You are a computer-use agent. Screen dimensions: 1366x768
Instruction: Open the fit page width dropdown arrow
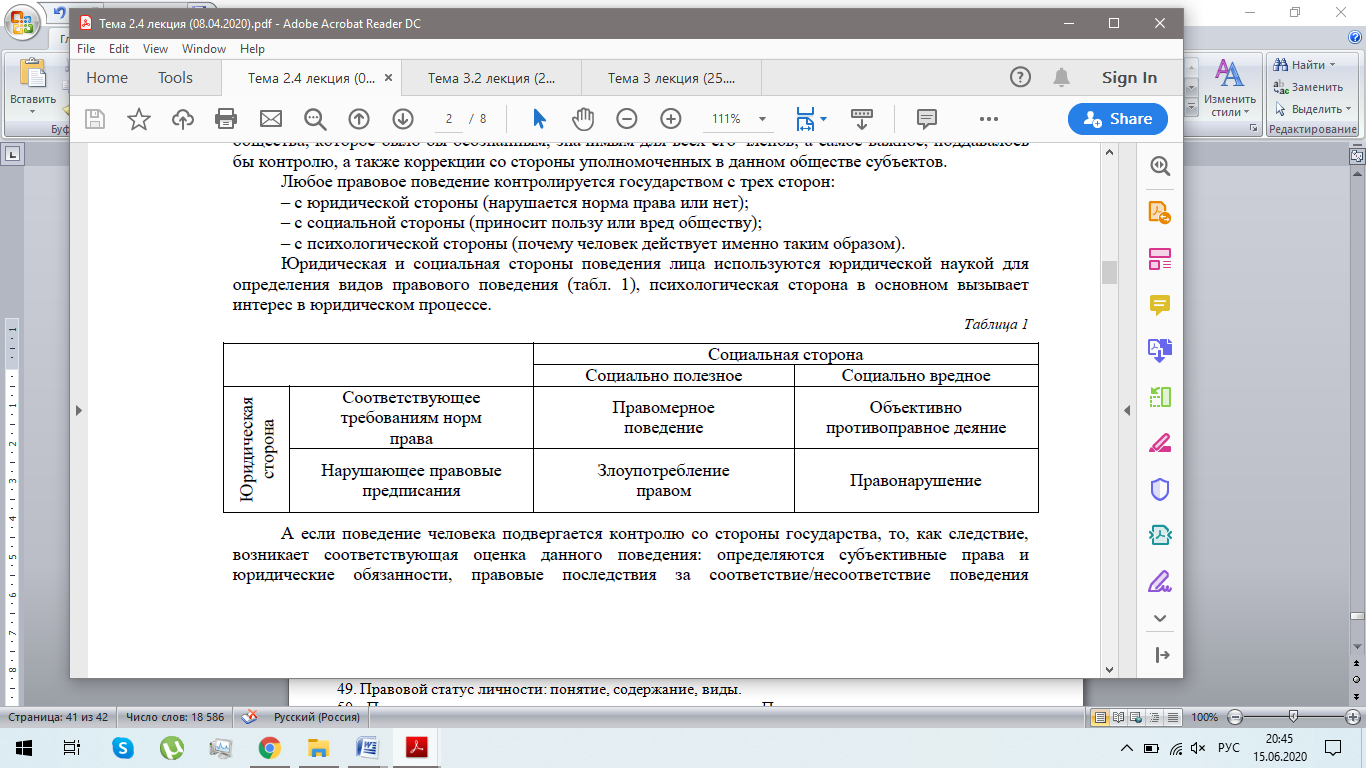(x=824, y=119)
